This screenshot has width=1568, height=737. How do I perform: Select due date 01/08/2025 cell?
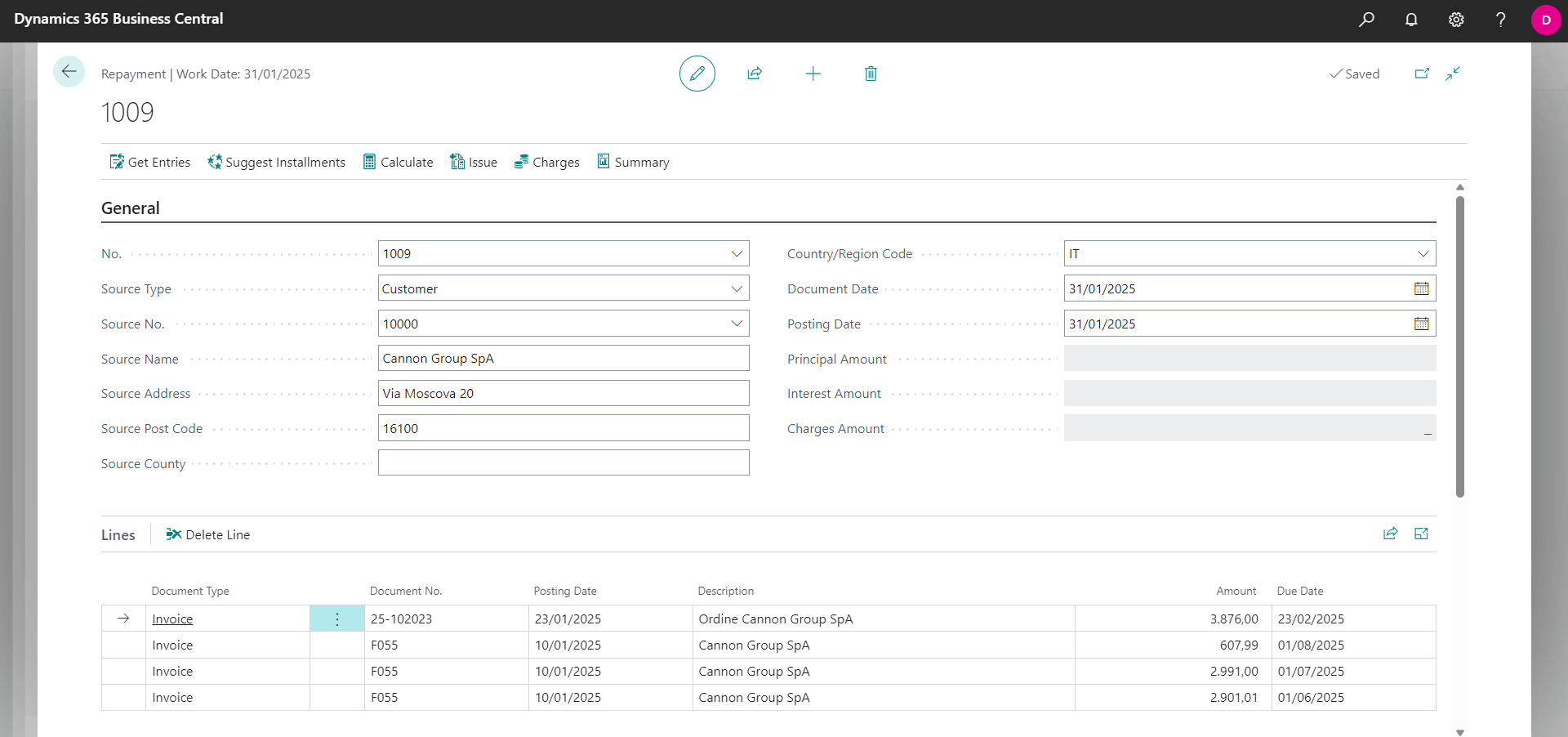click(1354, 645)
